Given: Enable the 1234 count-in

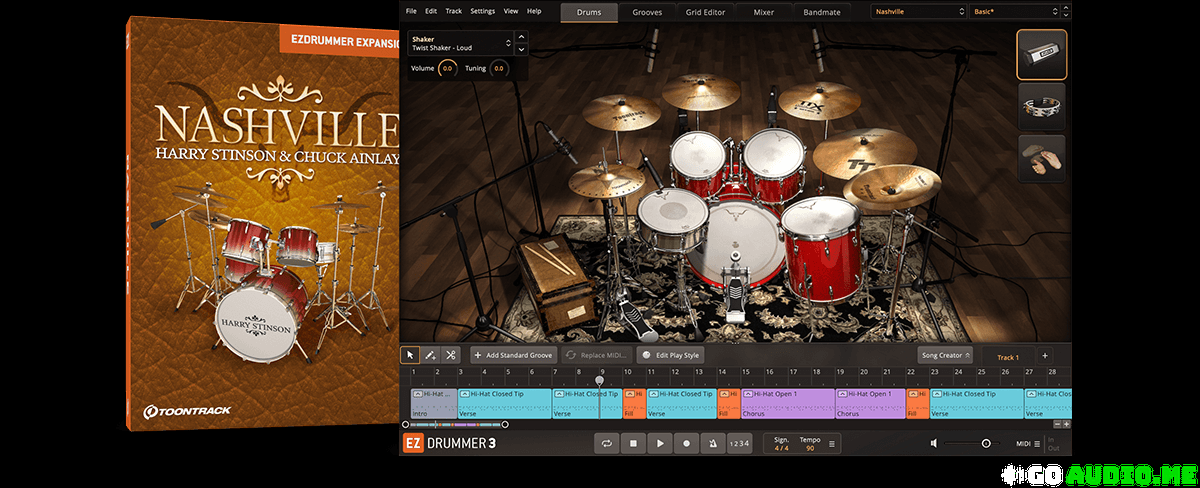Looking at the screenshot, I should 738,443.
